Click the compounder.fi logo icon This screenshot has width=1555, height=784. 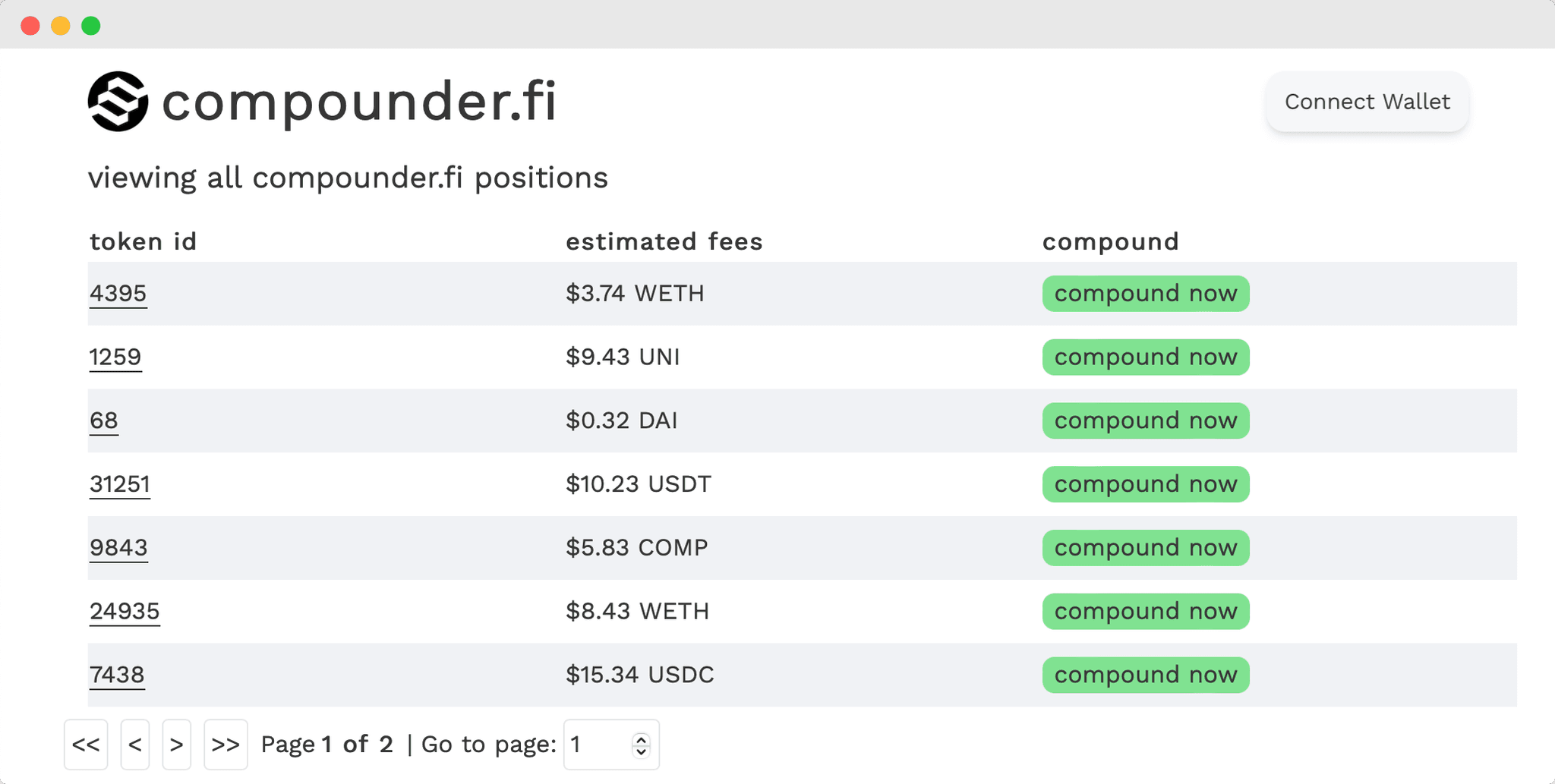[x=118, y=102]
